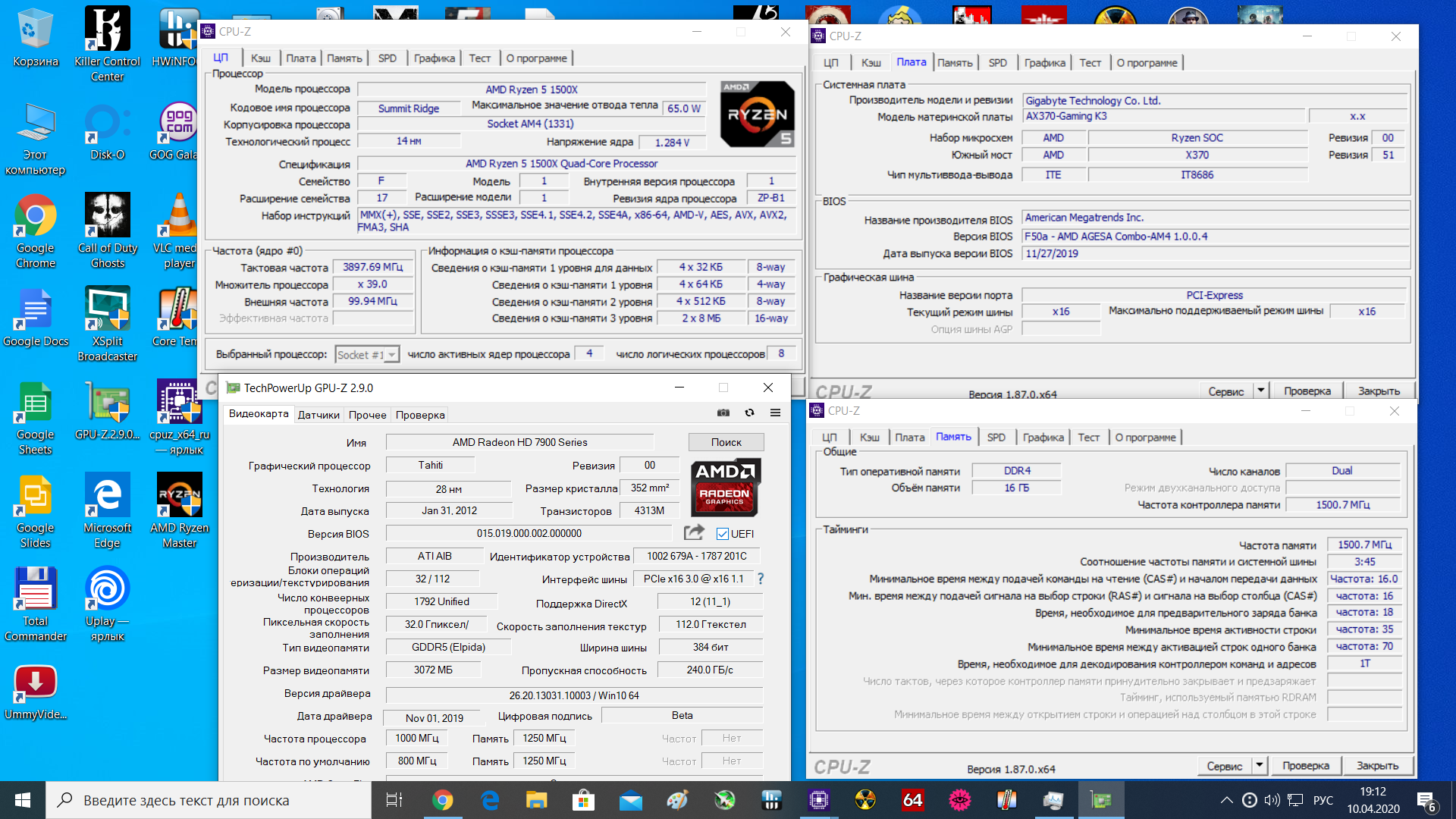Select the Графика tab in memory window
Screen dimensions: 1456x819
point(1043,438)
